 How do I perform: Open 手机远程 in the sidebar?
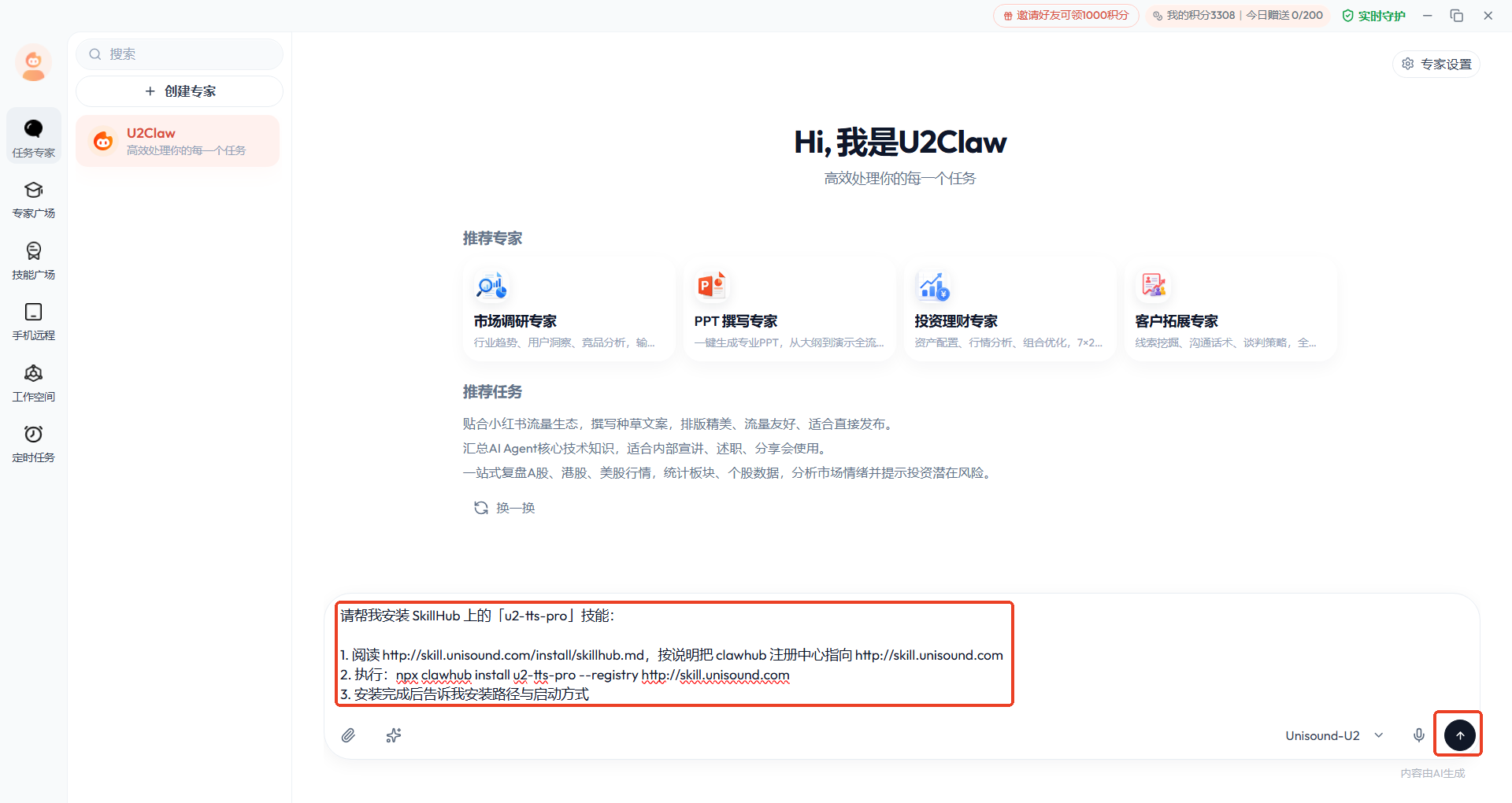click(33, 321)
